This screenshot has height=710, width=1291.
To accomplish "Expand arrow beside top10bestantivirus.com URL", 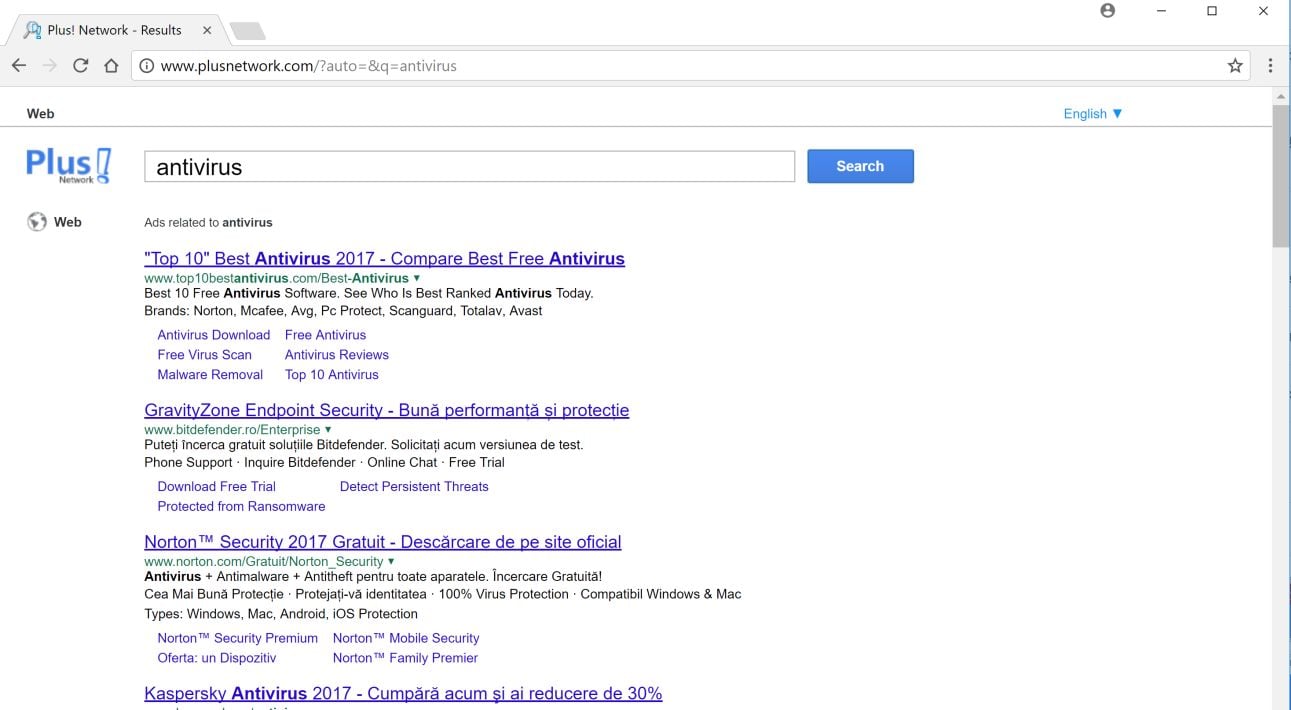I will point(417,278).
